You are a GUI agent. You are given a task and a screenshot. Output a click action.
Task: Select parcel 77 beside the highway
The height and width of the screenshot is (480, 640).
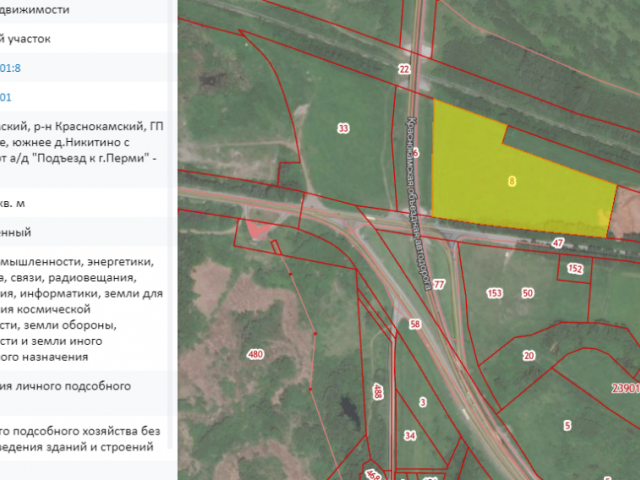[x=439, y=284]
